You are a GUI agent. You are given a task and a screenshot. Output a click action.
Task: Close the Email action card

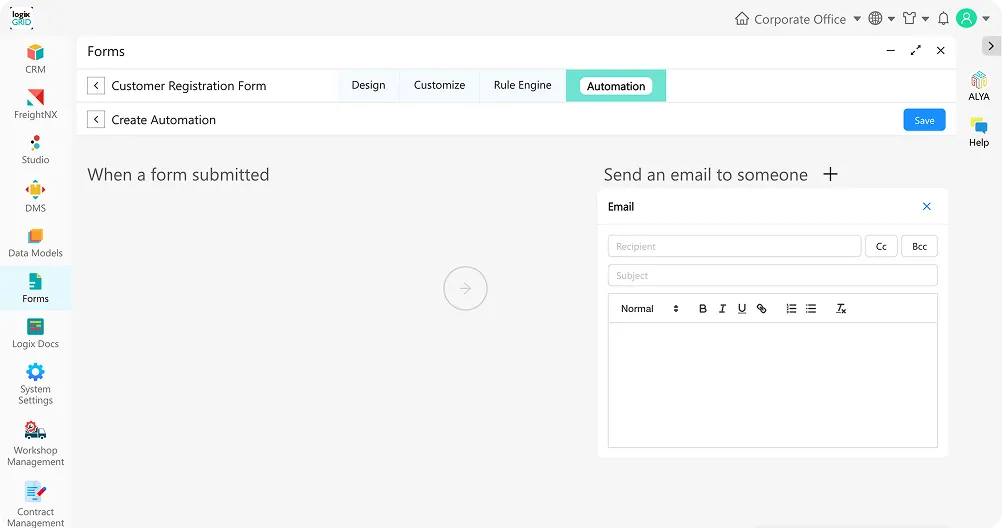[x=927, y=206]
